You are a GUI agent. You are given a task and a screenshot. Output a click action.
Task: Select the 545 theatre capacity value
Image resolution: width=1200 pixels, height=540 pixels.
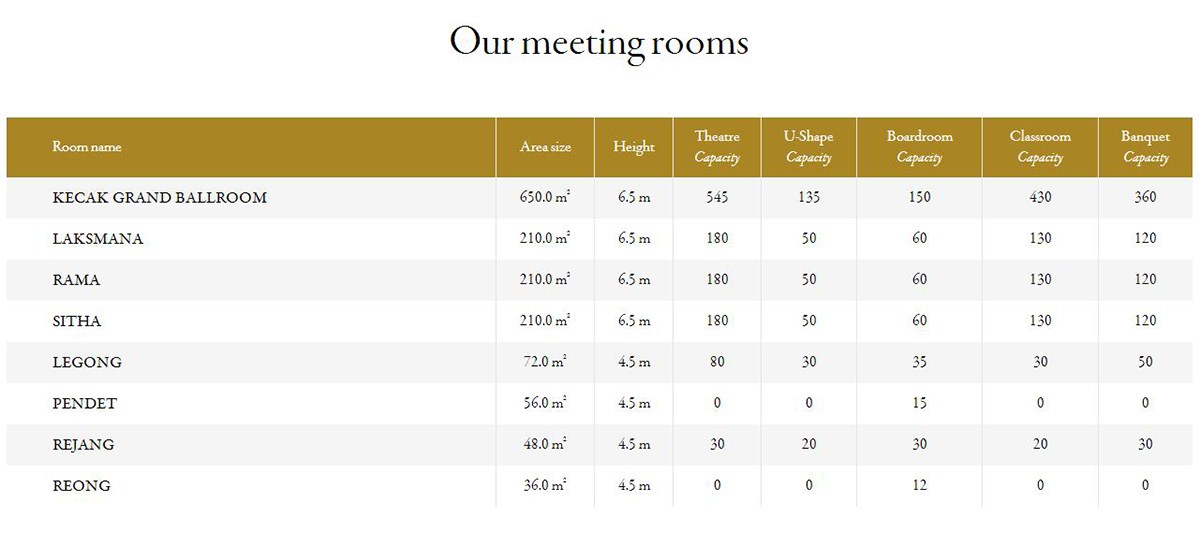coord(717,198)
